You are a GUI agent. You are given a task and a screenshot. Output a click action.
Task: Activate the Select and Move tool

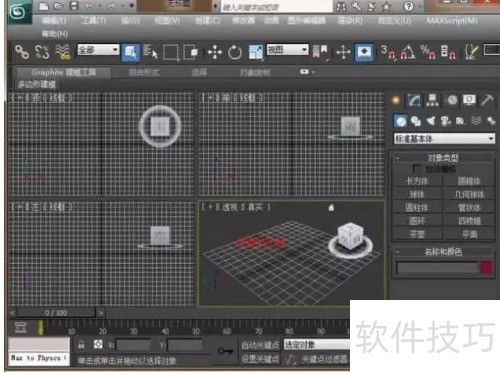pyautogui.click(x=215, y=52)
